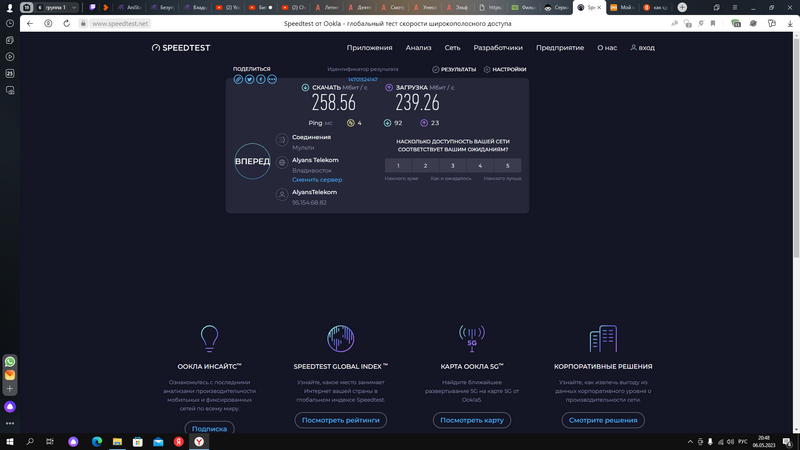Switch the РУС keyboard language indicator
This screenshot has width=800, height=450.
click(742, 442)
